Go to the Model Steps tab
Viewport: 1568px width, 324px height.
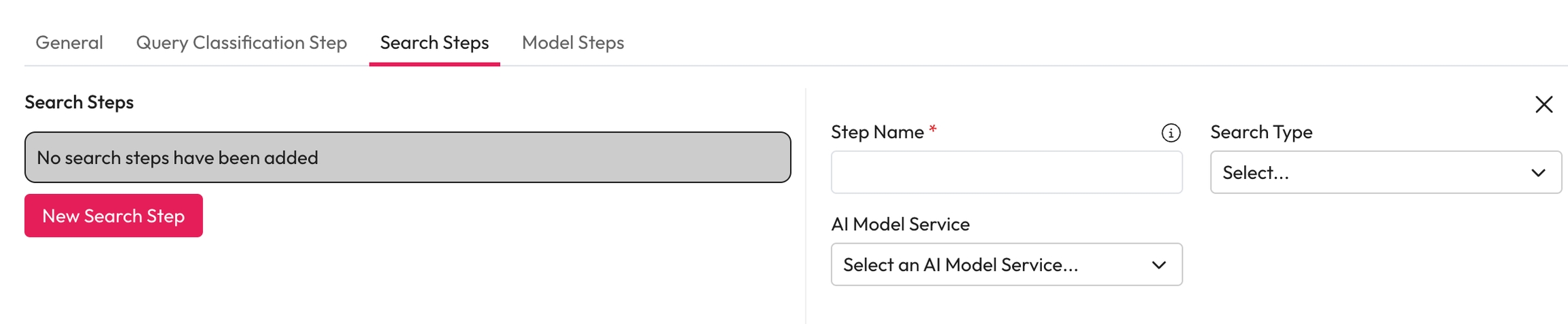573,43
